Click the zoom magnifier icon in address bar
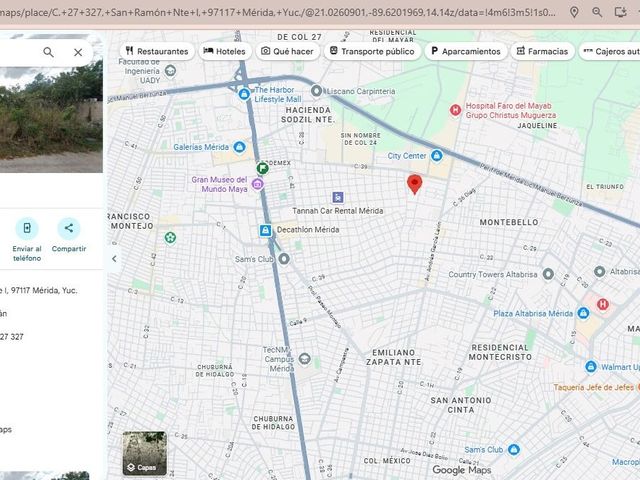 (597, 12)
